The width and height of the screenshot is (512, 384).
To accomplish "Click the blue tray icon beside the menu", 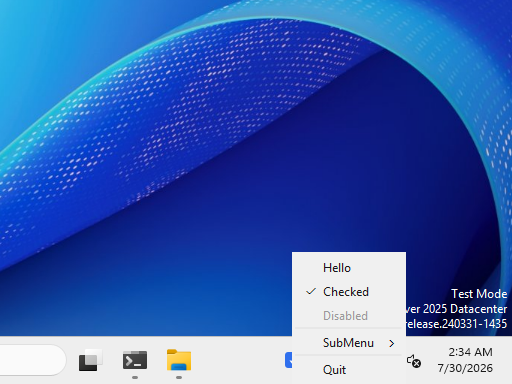I will pyautogui.click(x=288, y=360).
